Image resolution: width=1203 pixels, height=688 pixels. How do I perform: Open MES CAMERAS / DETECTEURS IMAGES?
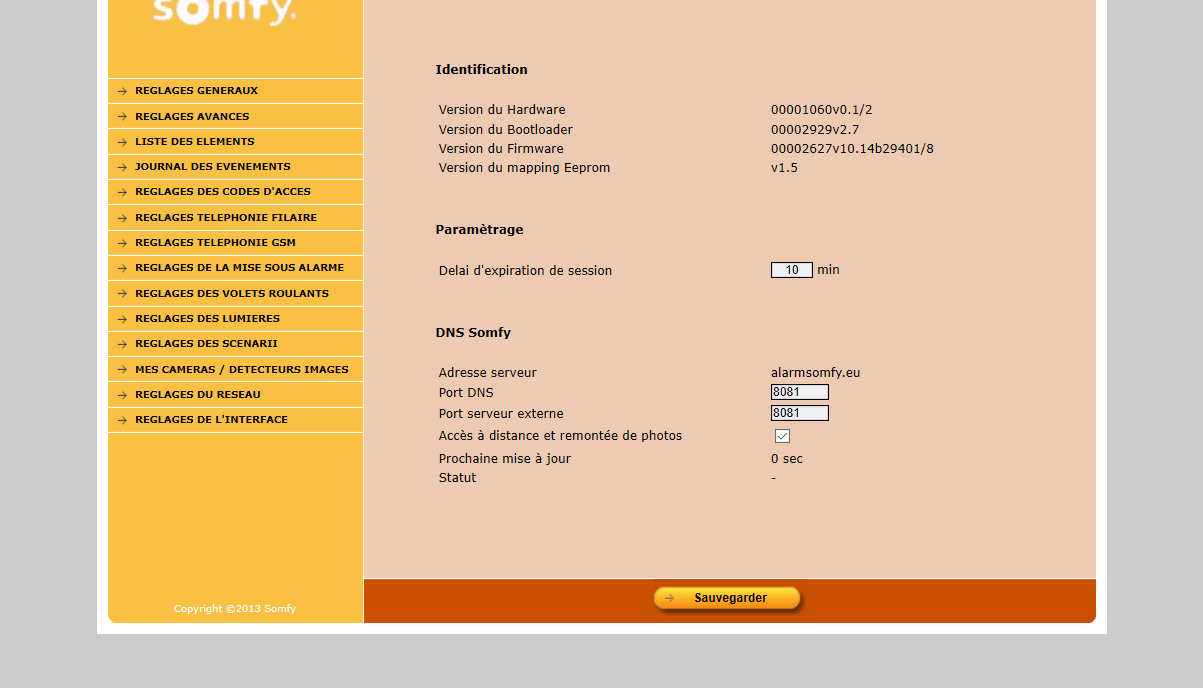[x=235, y=370]
